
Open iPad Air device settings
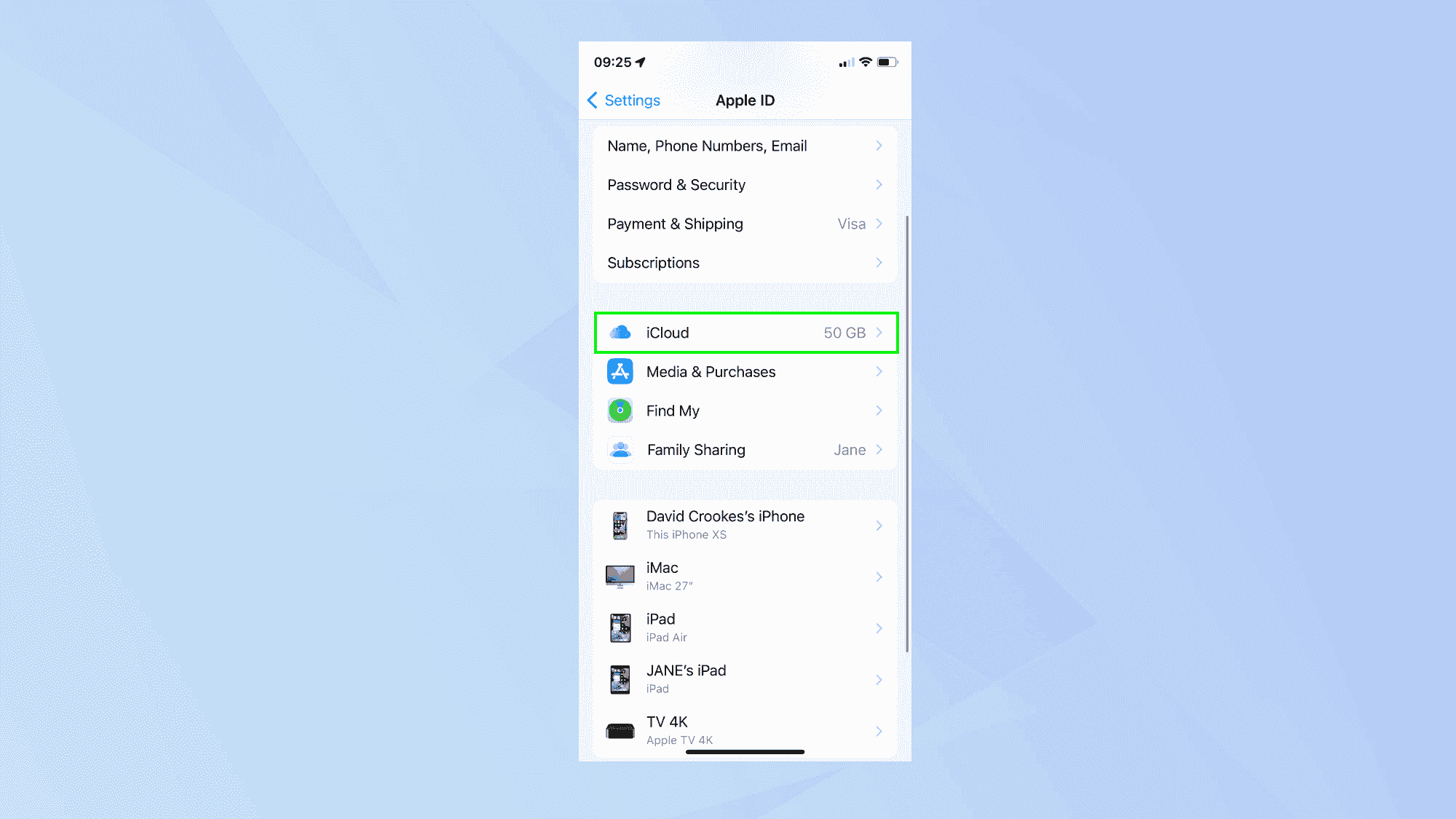pos(744,626)
